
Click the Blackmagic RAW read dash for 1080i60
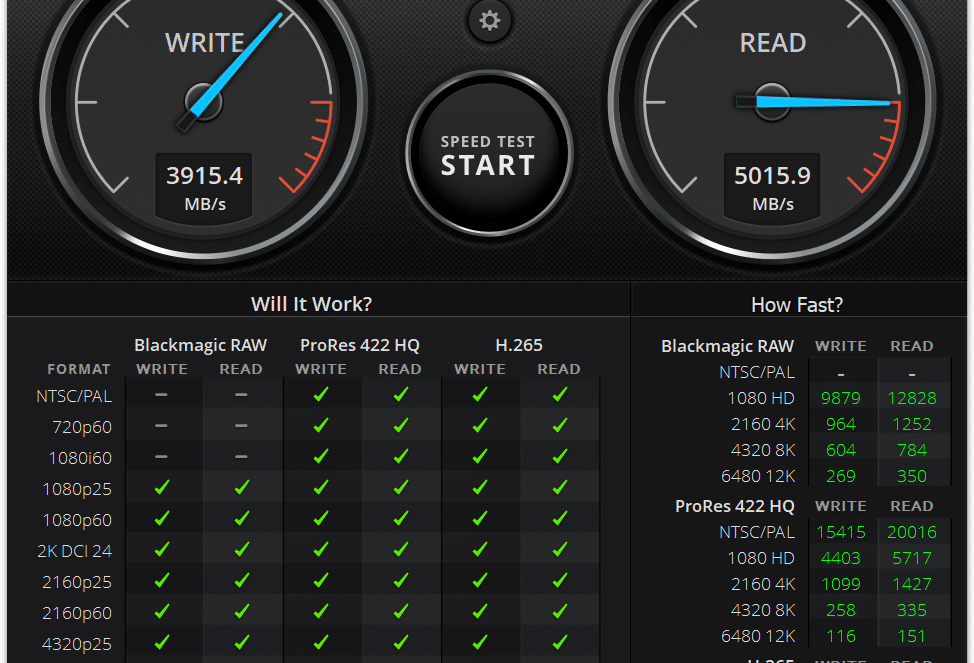(x=241, y=457)
